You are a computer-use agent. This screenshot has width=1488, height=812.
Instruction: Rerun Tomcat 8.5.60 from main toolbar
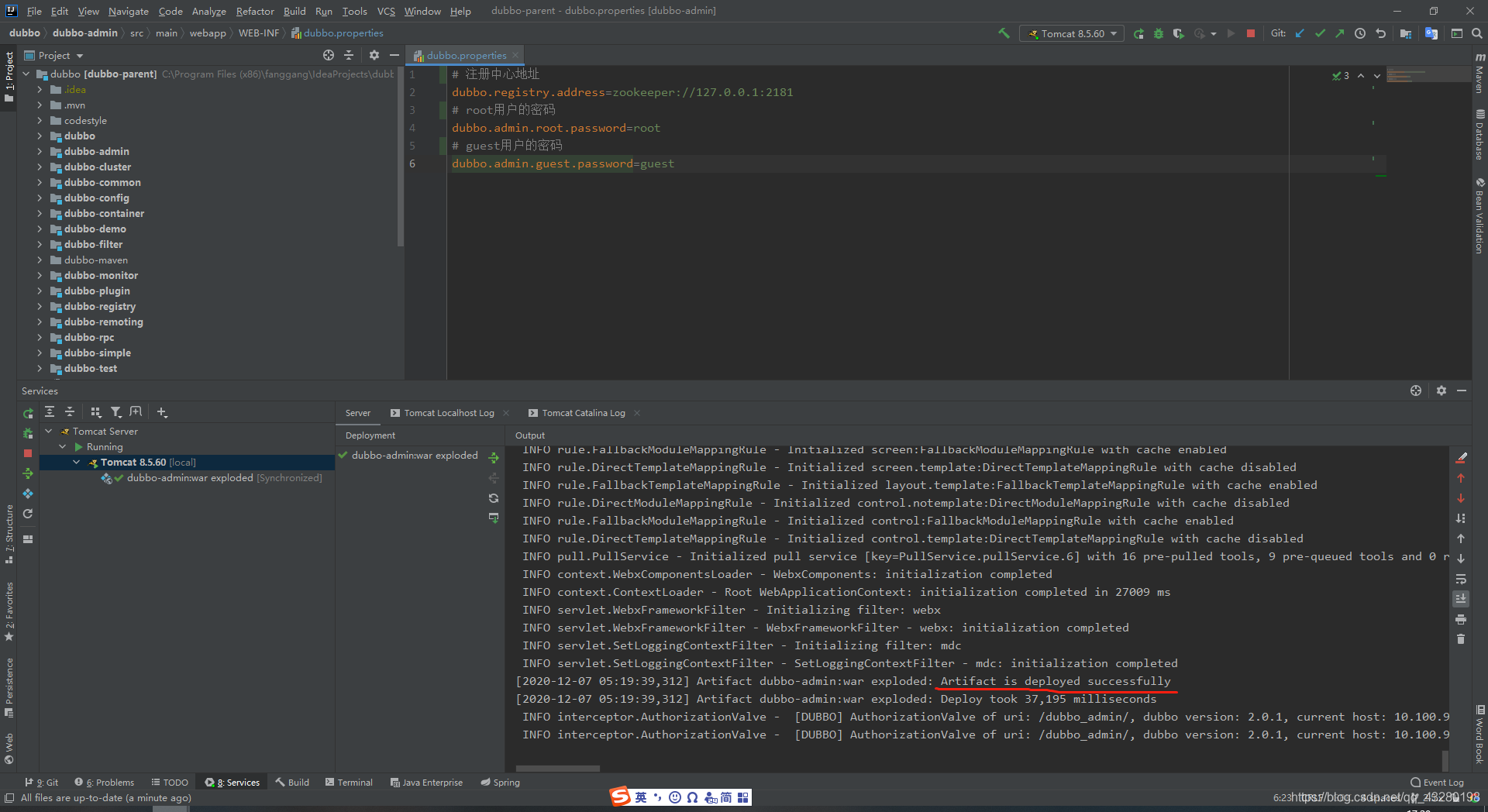1138,33
